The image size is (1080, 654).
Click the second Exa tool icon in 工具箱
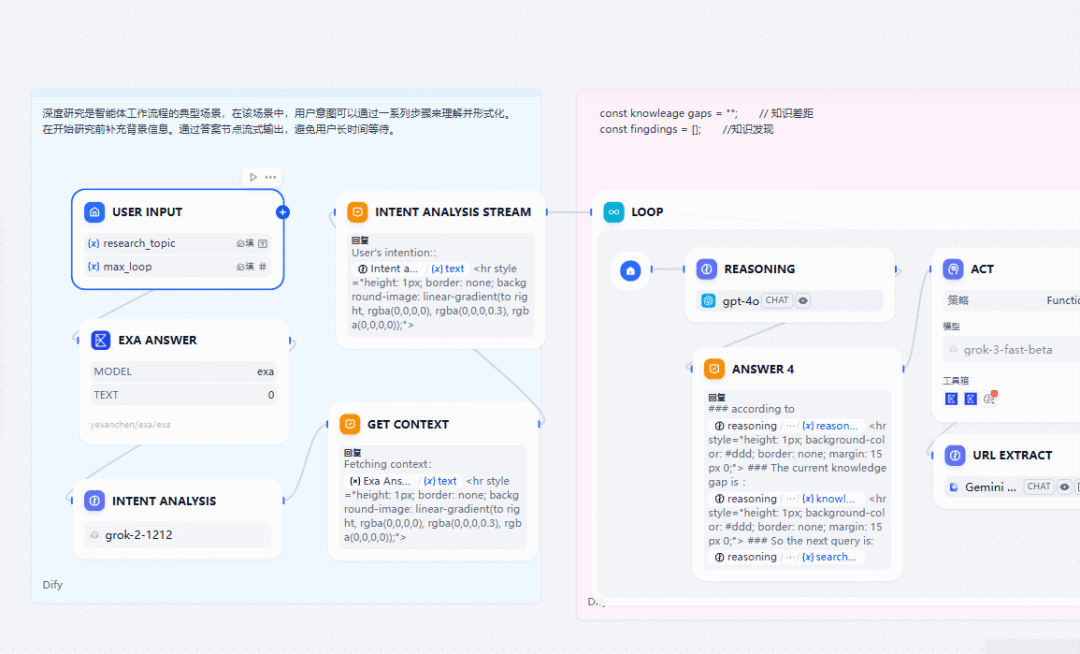(970, 399)
